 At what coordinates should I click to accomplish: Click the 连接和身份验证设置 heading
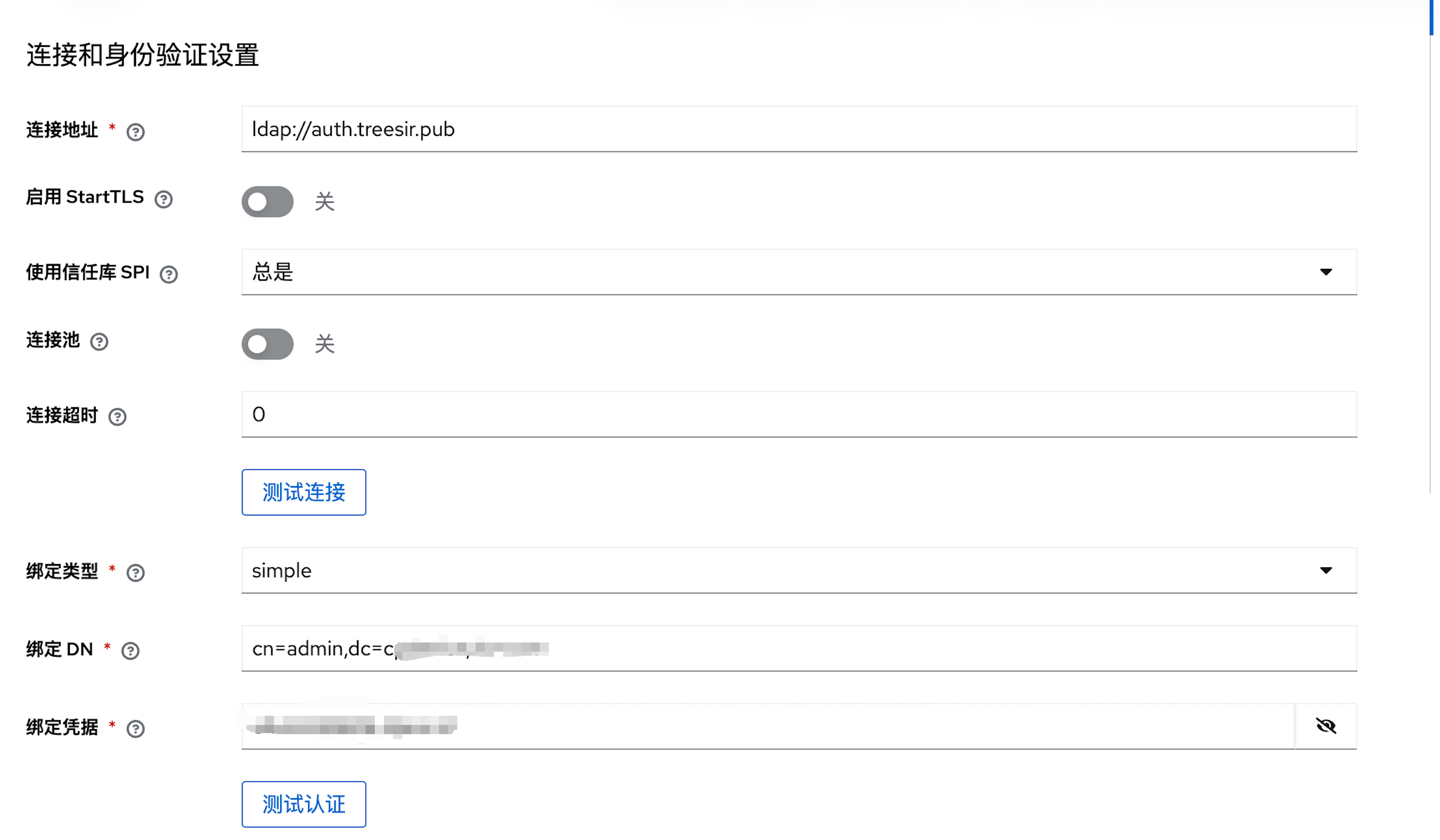pyautogui.click(x=143, y=55)
